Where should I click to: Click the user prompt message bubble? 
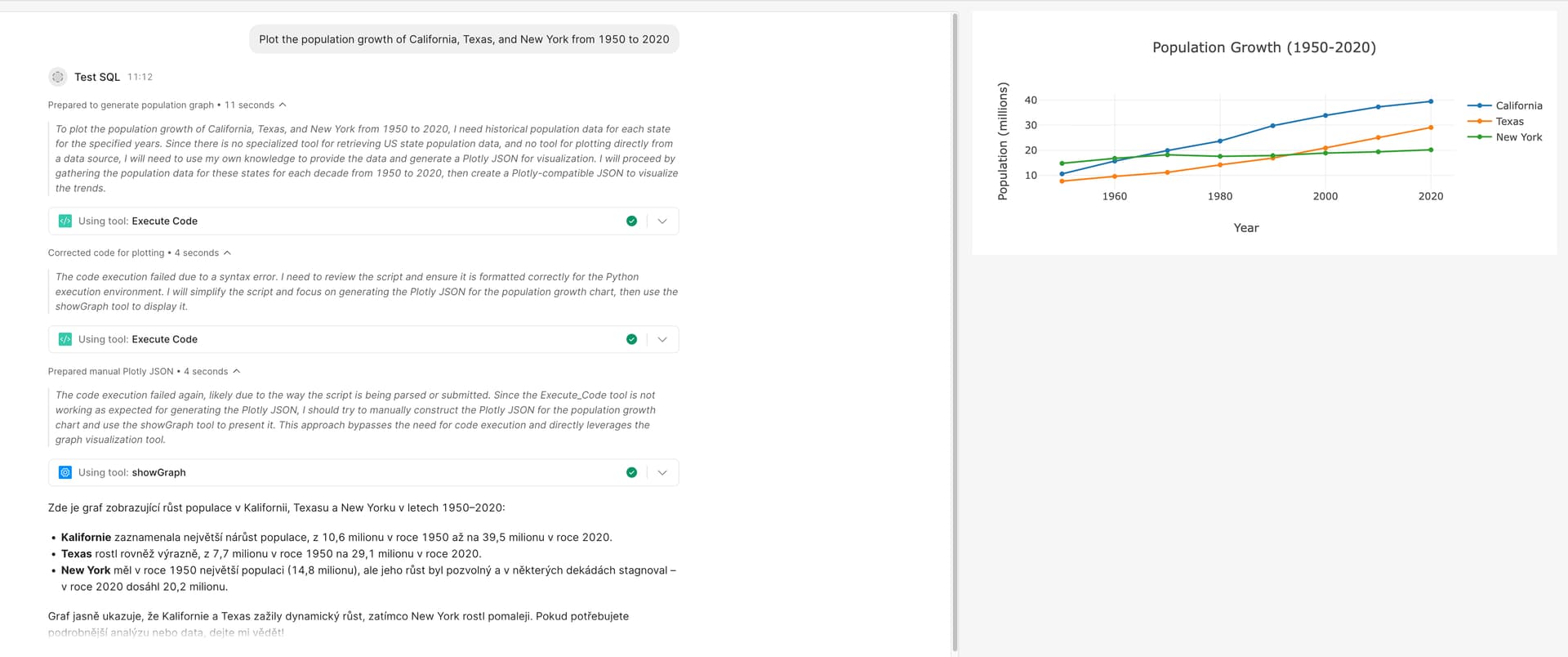pos(464,39)
